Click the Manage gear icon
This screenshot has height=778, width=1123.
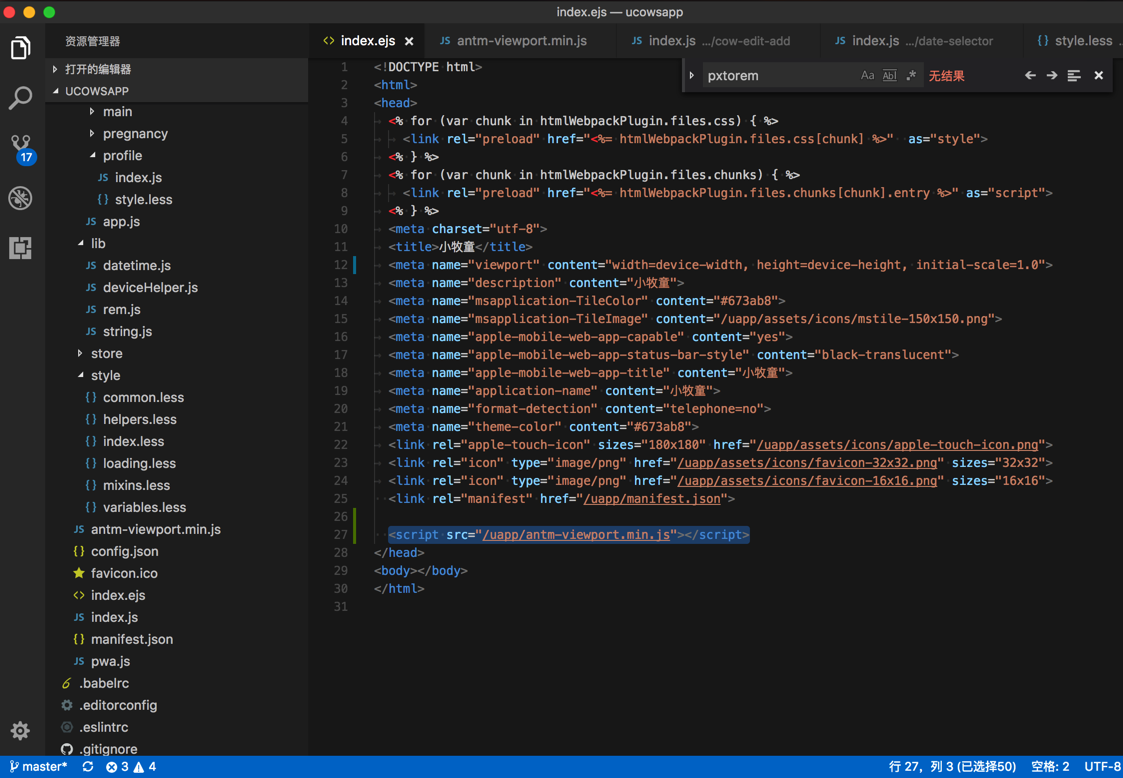point(20,731)
